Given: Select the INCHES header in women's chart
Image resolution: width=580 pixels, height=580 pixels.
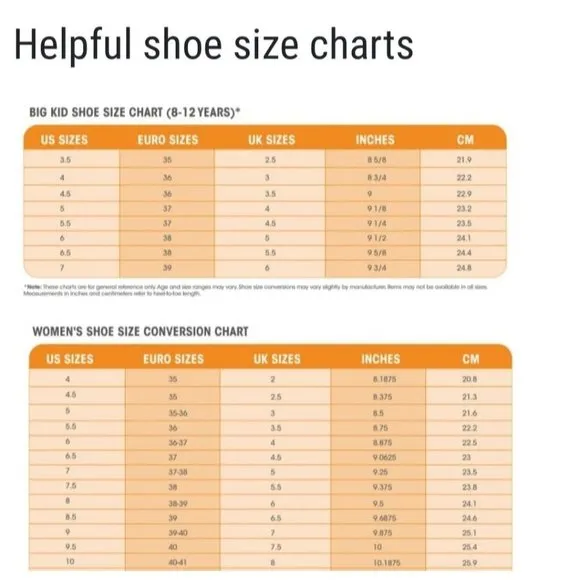Looking at the screenshot, I should pos(381,359).
